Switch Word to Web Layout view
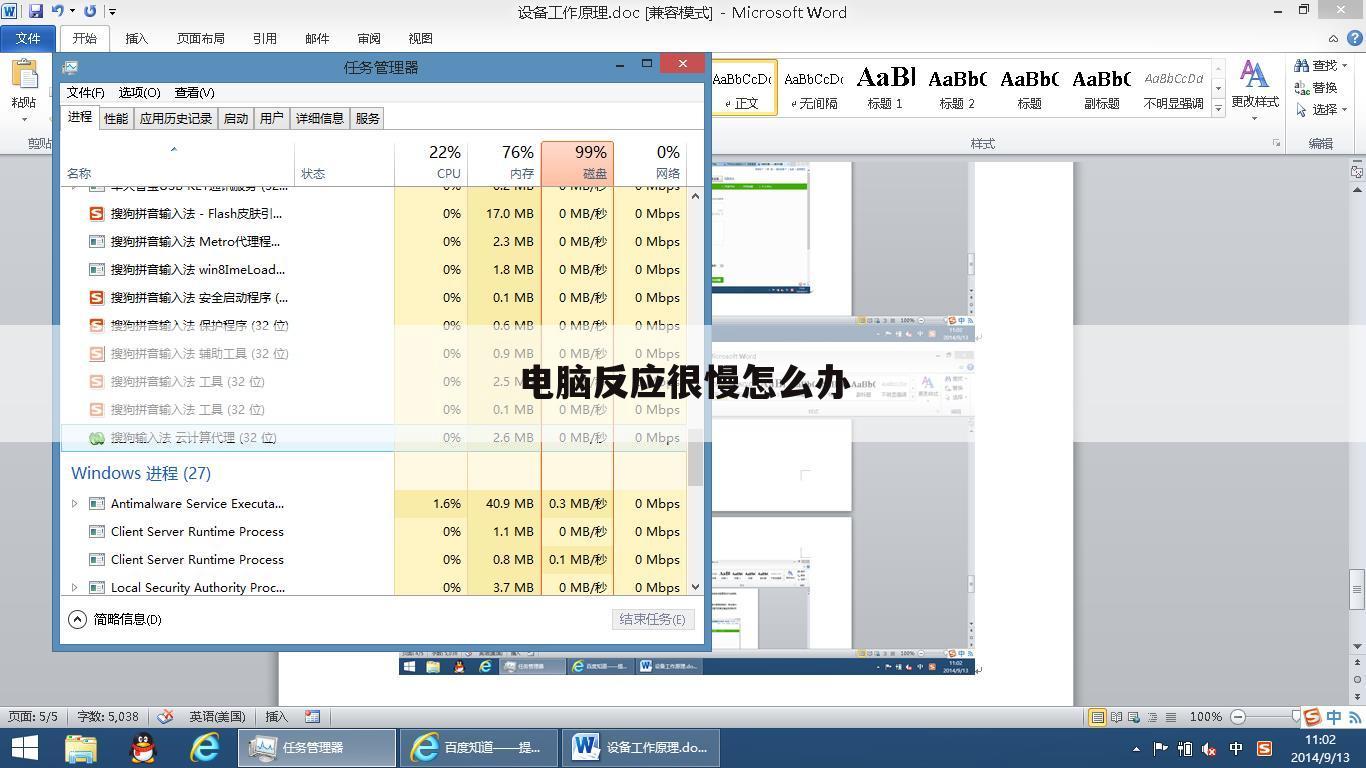 pyautogui.click(x=1134, y=717)
